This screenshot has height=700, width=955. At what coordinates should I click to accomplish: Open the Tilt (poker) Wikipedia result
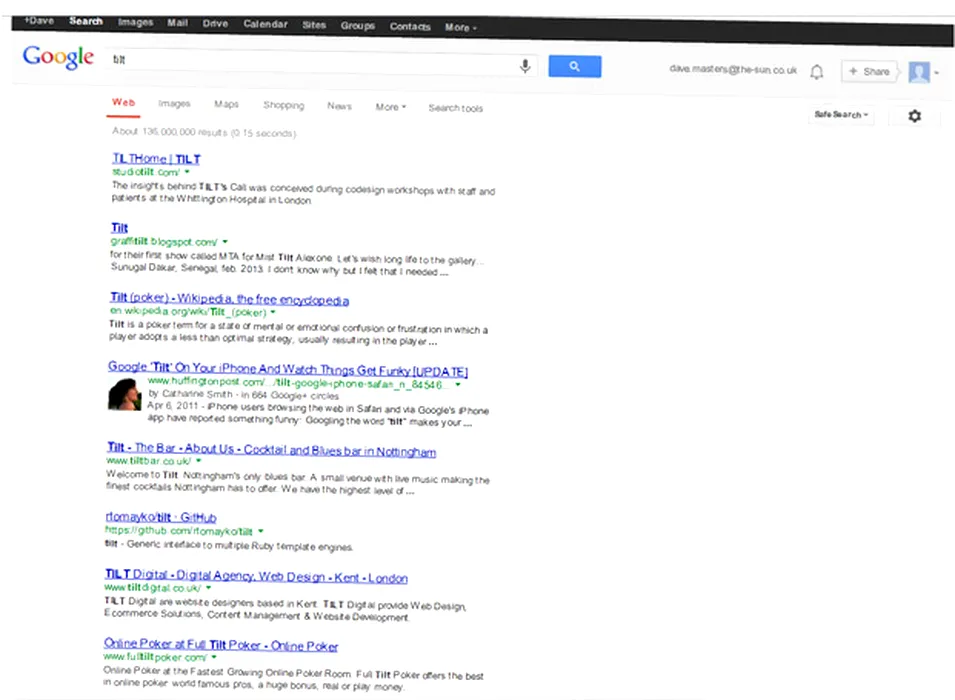(229, 300)
